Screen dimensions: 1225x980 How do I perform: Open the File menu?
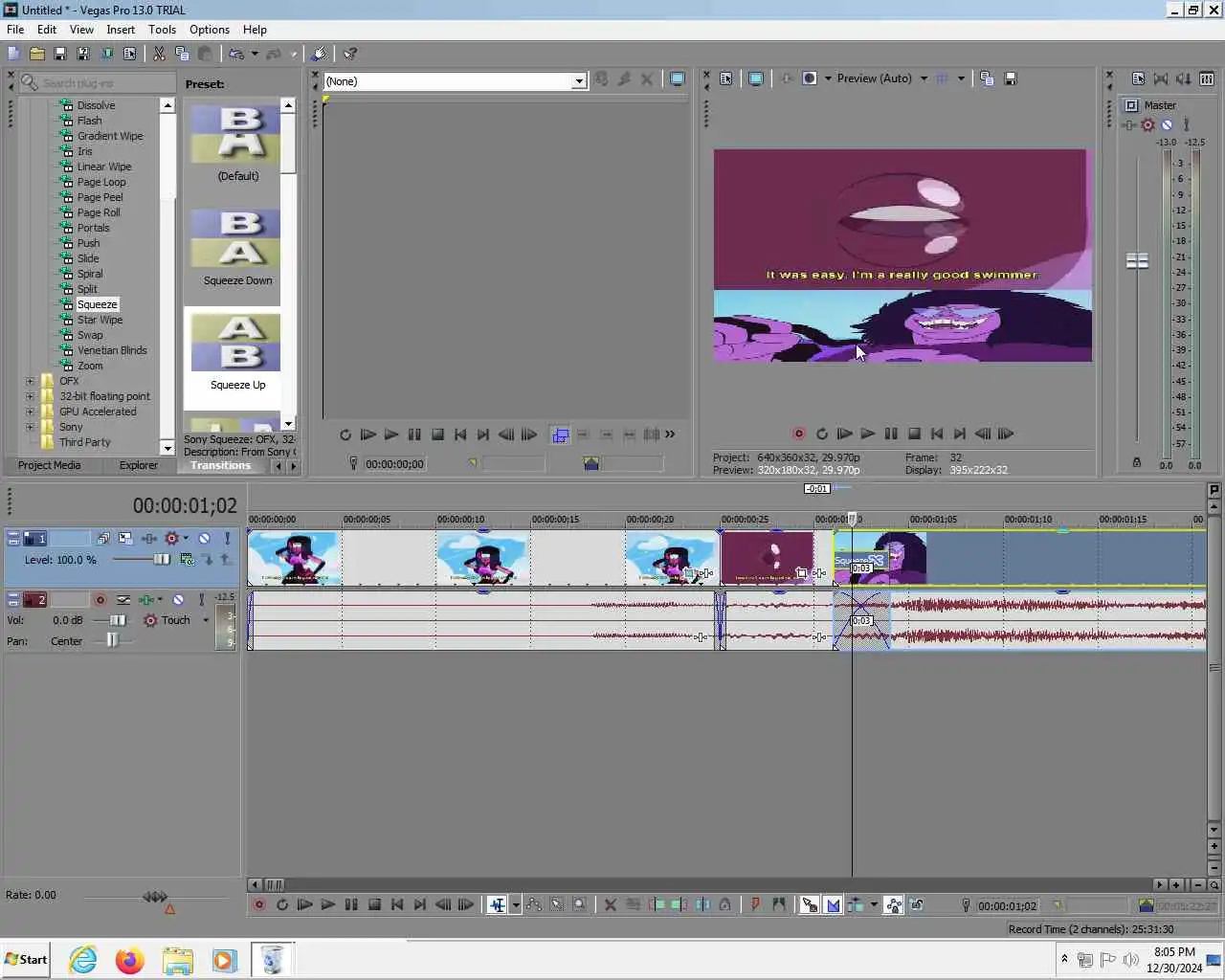coord(15,30)
